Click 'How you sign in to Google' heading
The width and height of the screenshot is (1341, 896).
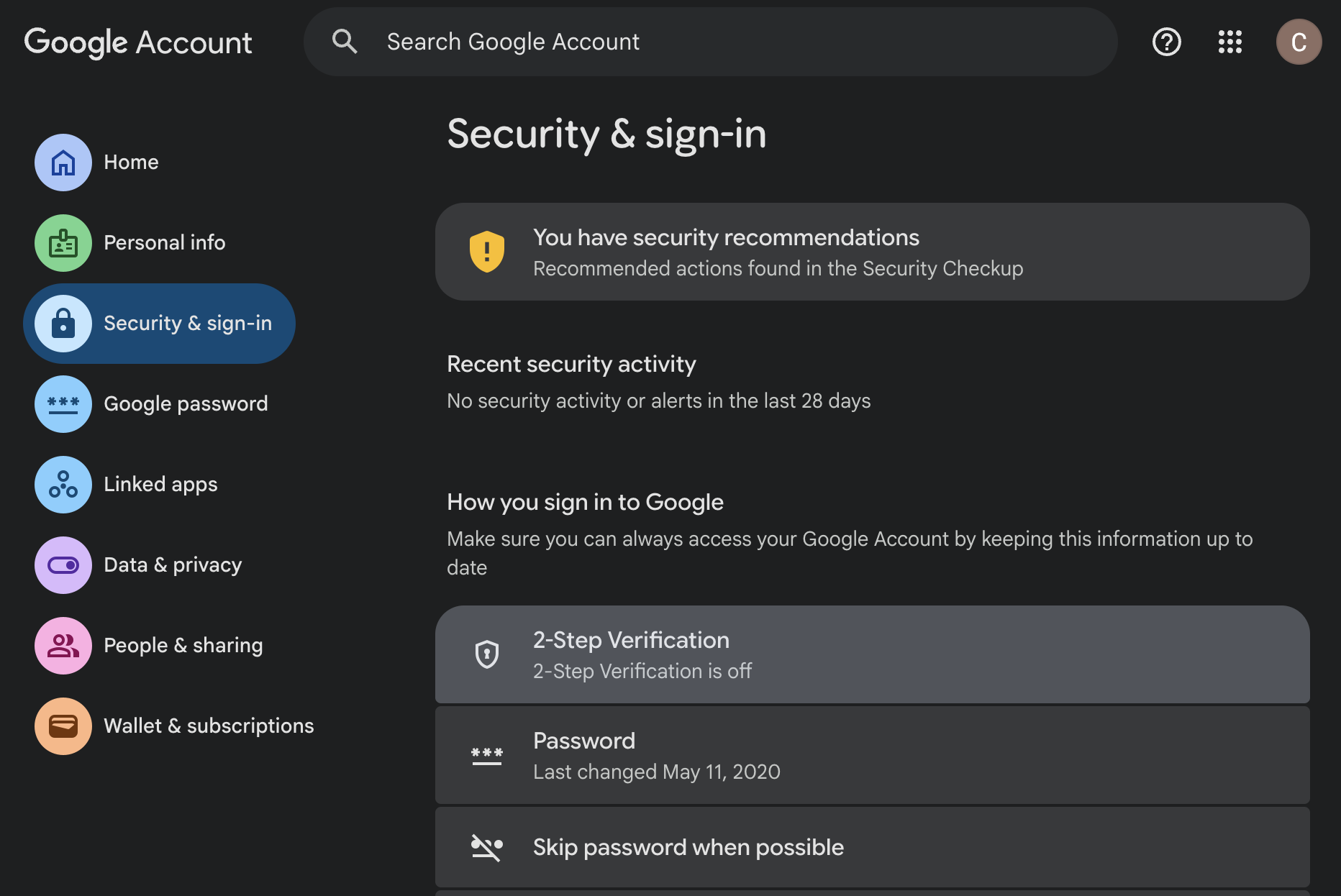coord(585,502)
